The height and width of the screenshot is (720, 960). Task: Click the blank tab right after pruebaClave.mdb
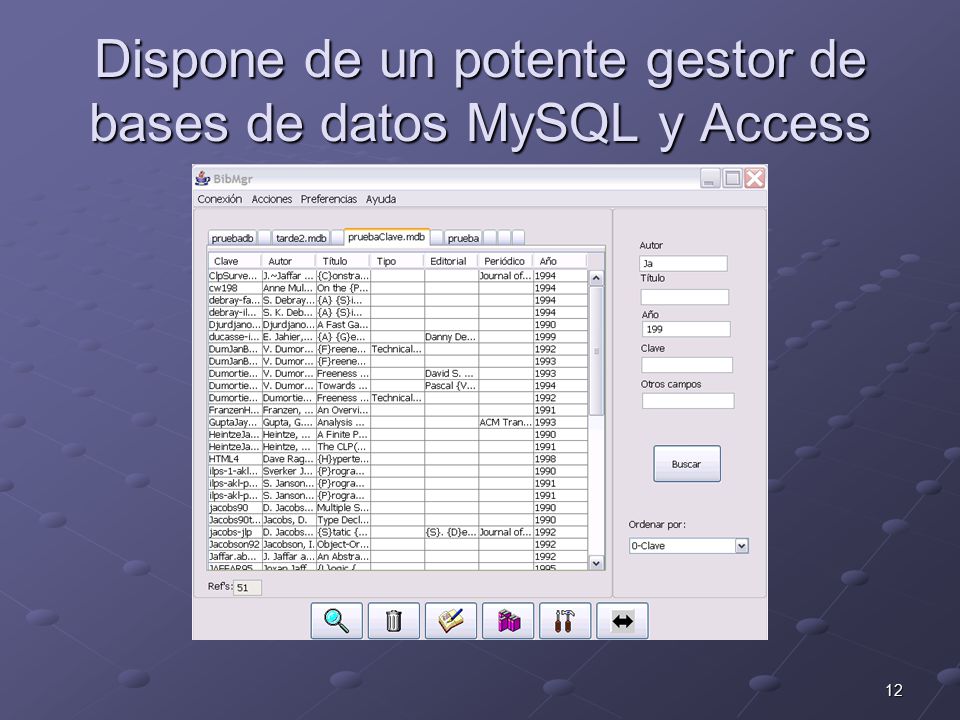click(x=437, y=238)
